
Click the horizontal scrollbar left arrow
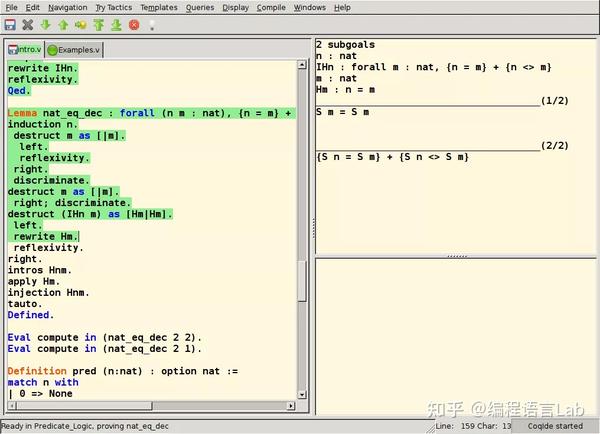point(12,406)
